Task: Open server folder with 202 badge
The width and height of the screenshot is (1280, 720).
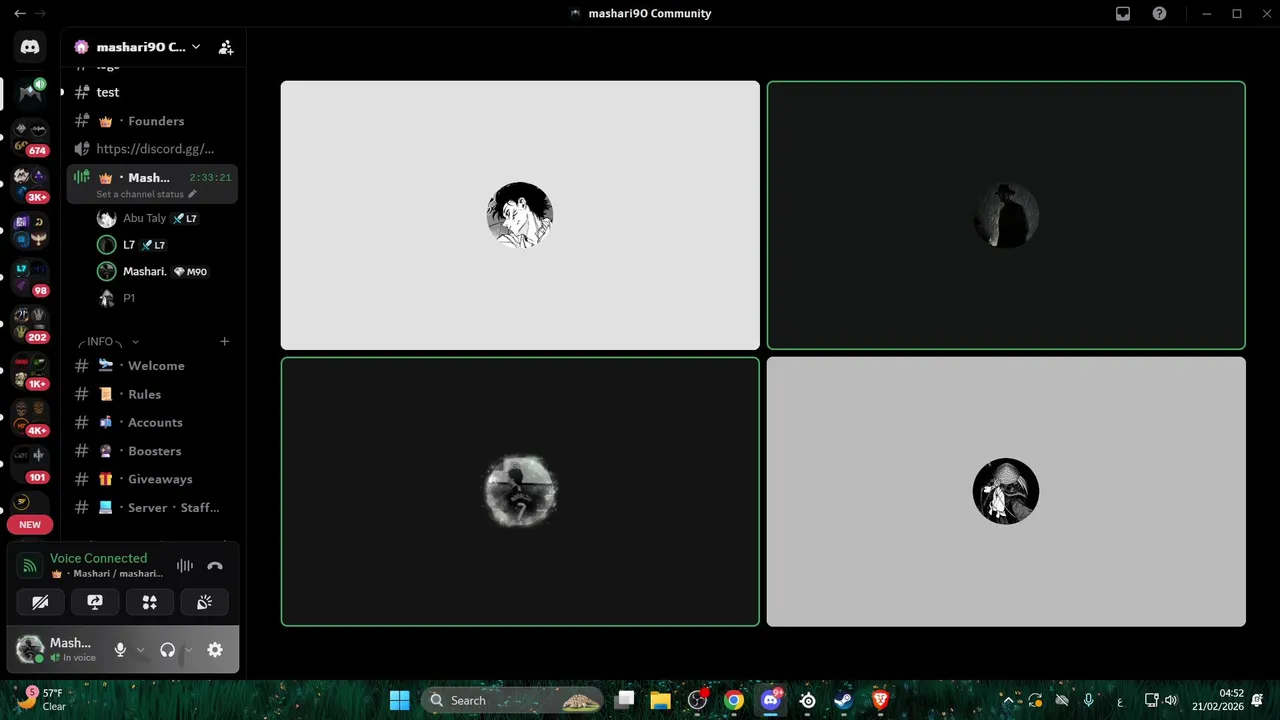Action: point(30,324)
